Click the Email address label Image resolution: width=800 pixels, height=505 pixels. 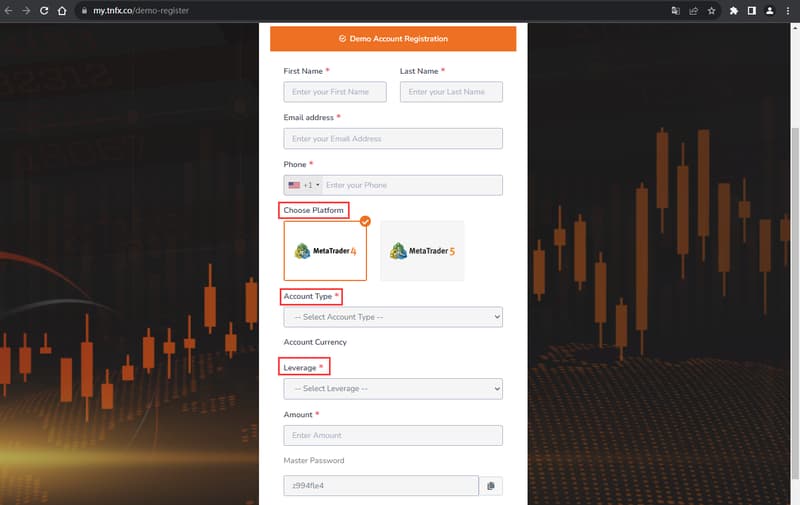coord(309,117)
